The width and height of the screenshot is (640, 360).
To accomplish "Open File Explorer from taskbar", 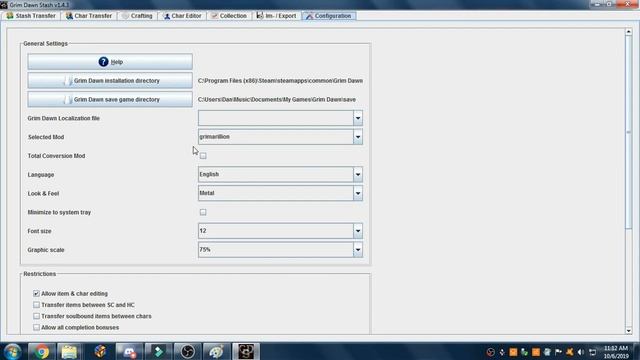I will pos(69,351).
